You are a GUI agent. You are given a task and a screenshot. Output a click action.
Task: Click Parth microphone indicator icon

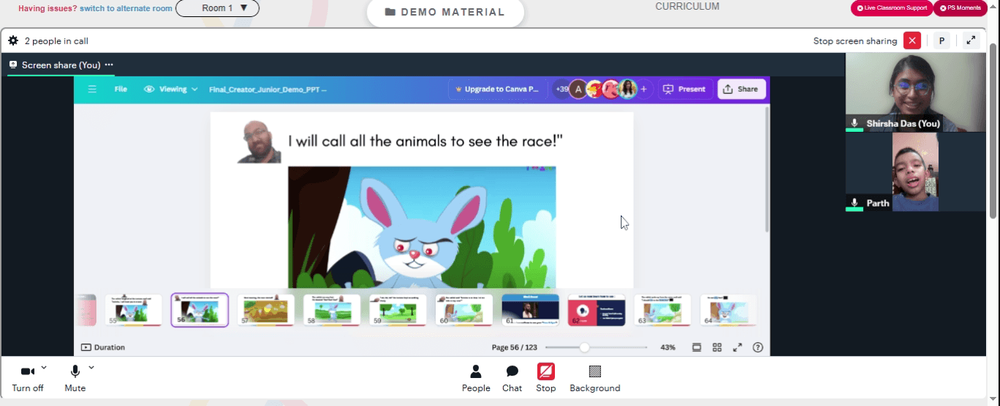coord(855,203)
